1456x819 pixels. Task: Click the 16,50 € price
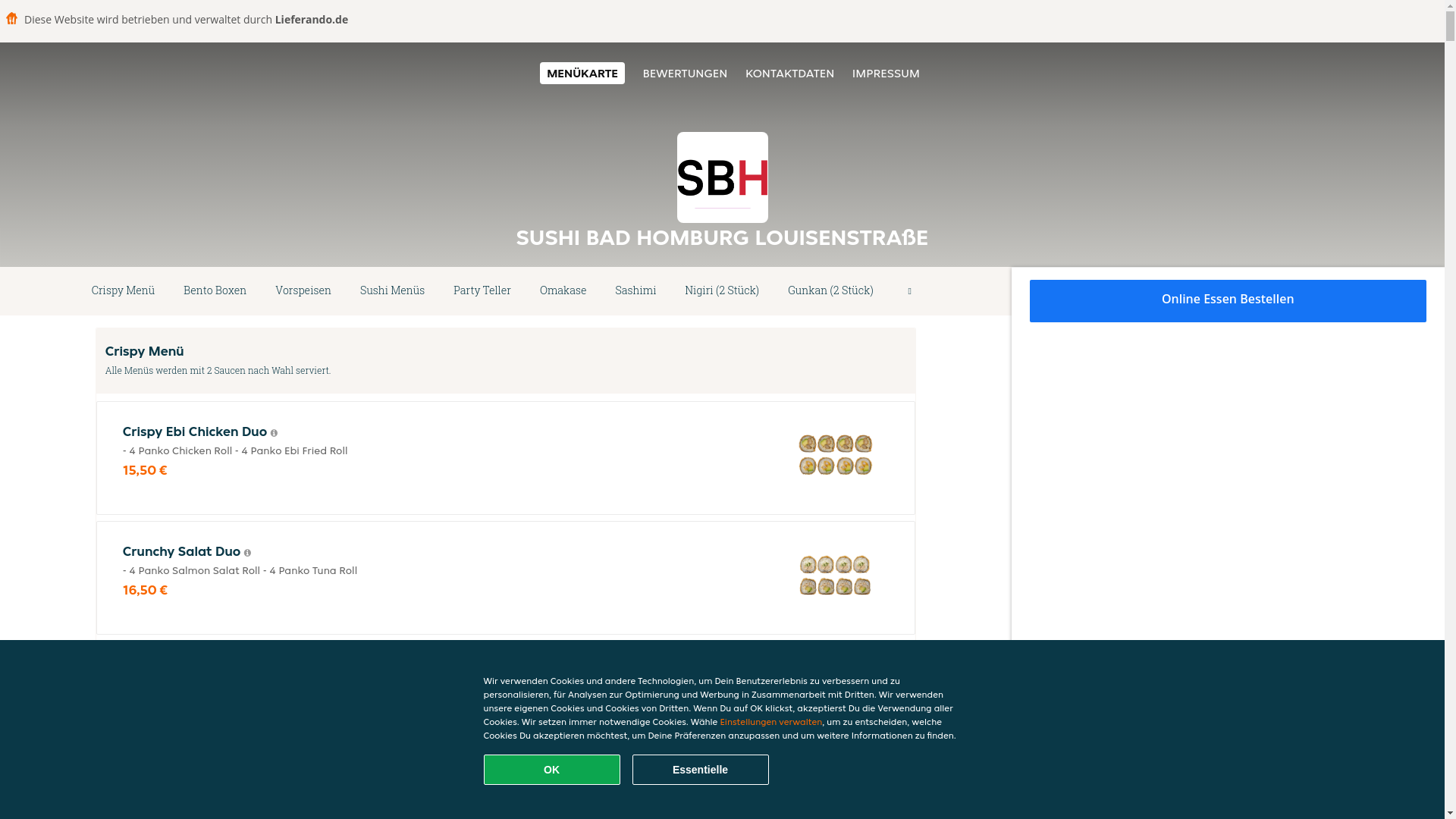click(x=145, y=590)
